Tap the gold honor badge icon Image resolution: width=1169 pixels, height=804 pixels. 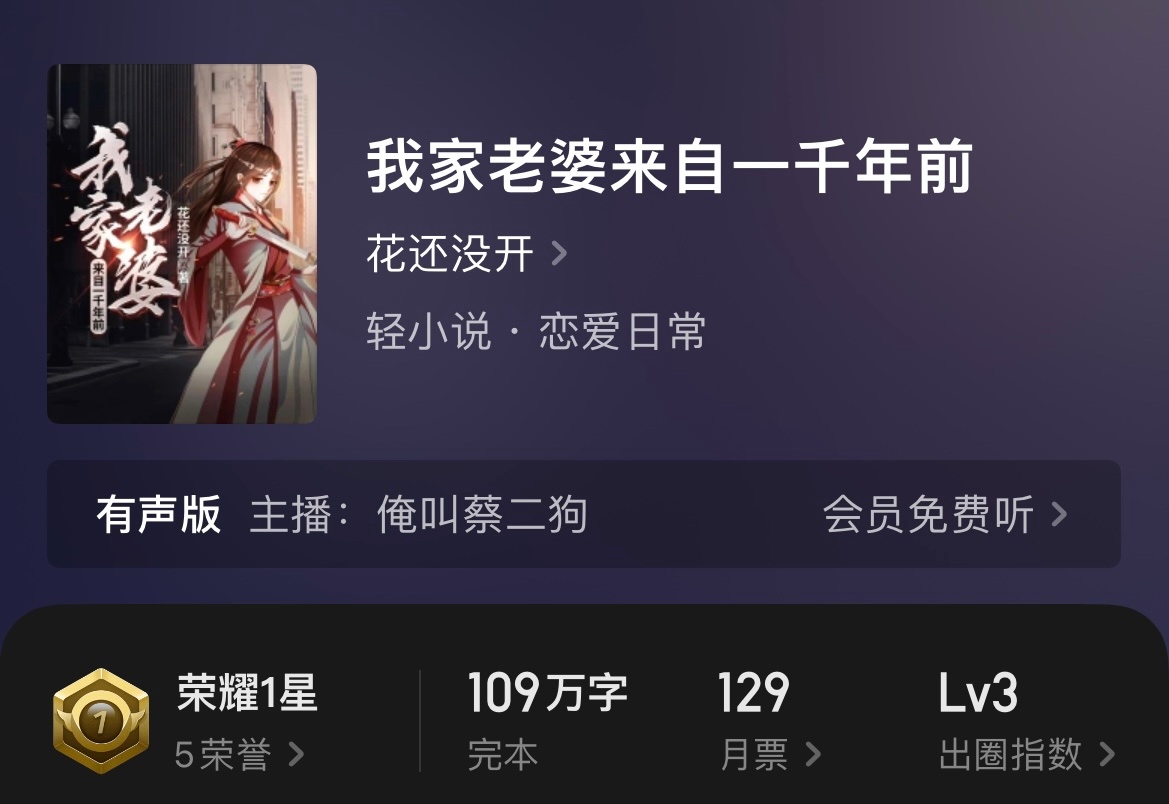tap(101, 720)
